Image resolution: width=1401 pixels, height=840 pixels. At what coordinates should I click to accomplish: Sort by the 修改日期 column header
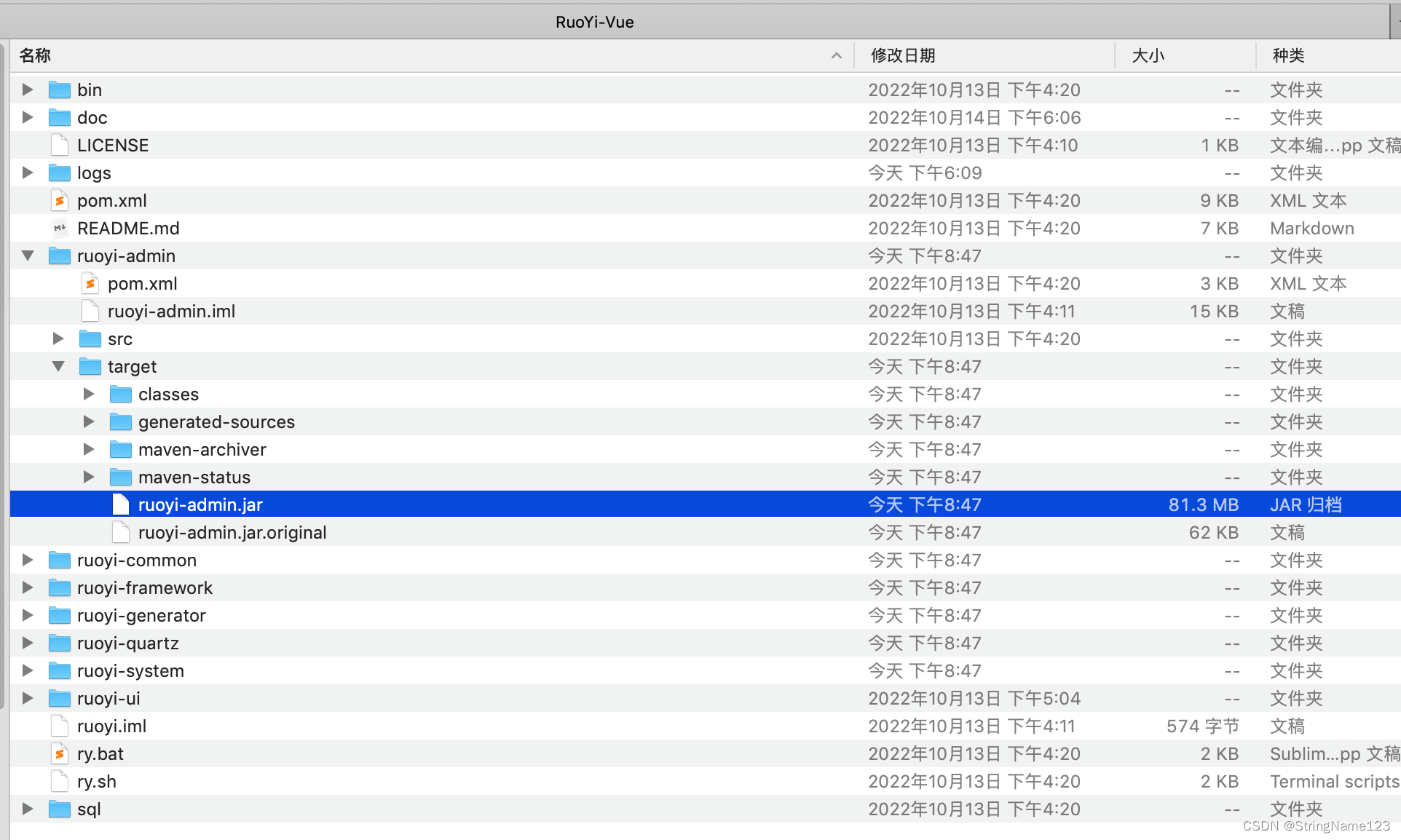point(903,55)
